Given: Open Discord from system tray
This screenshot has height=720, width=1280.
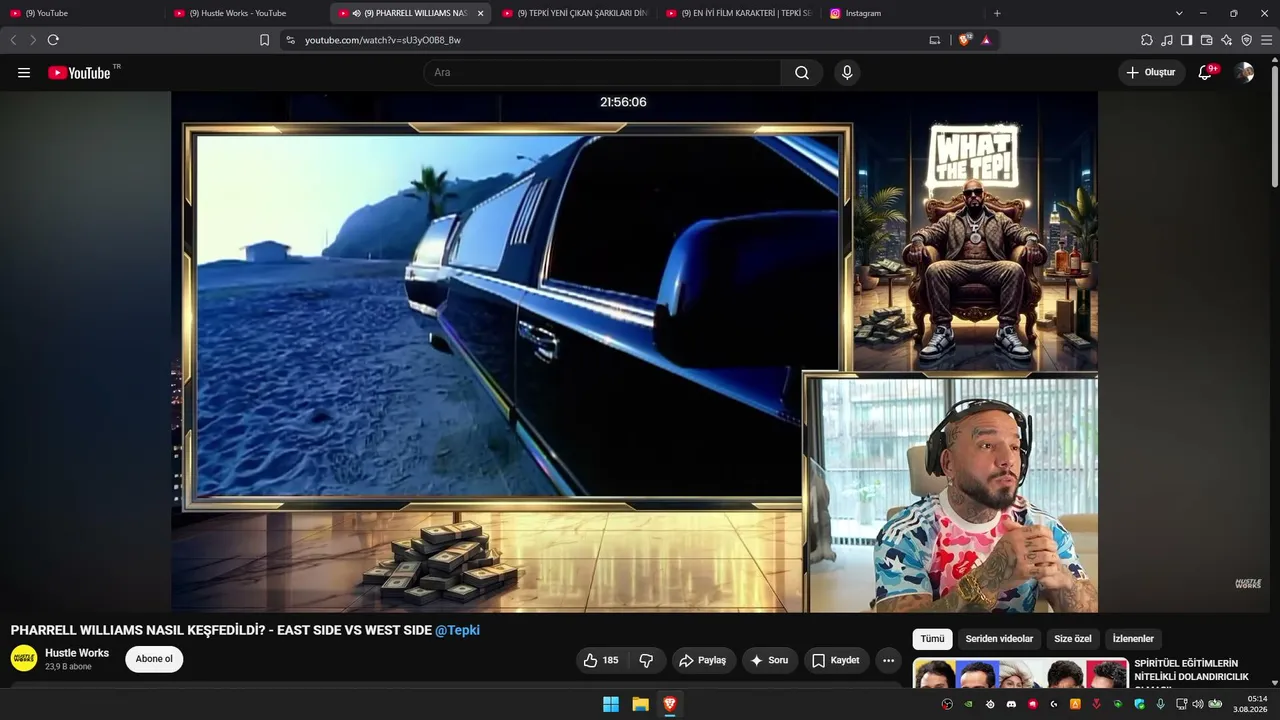Looking at the screenshot, I should pyautogui.click(x=1011, y=704).
